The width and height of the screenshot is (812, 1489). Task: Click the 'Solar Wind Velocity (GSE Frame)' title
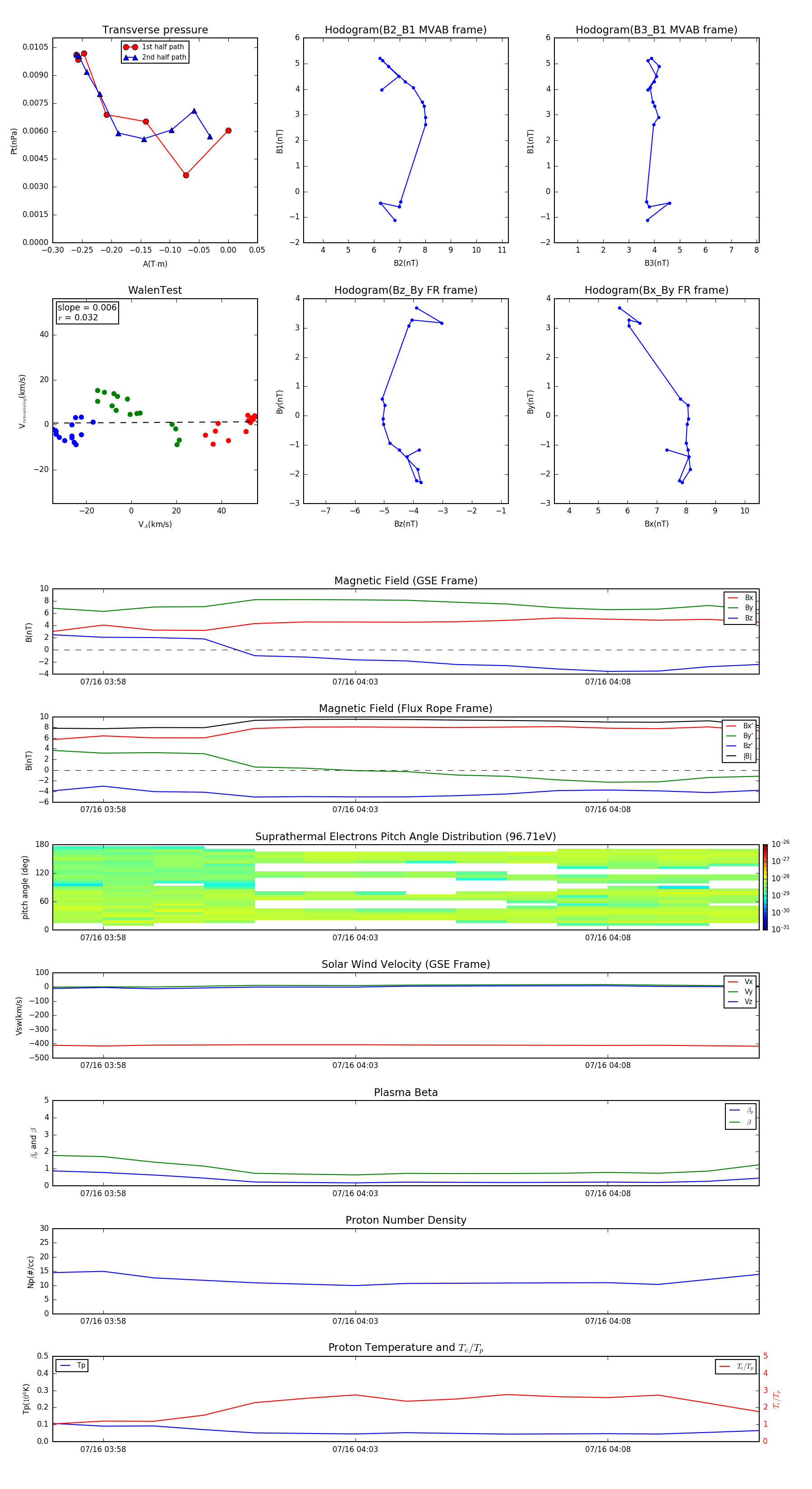406,964
